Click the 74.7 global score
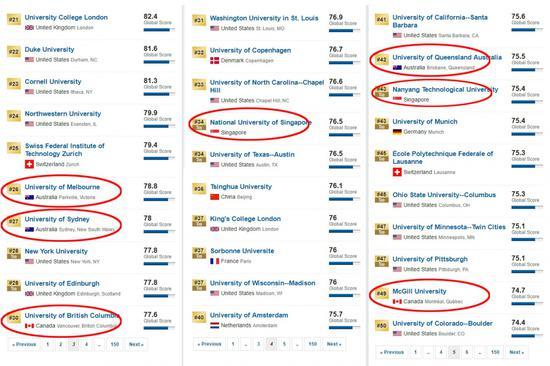This screenshot has height=366, width=550. pyautogui.click(x=518, y=290)
